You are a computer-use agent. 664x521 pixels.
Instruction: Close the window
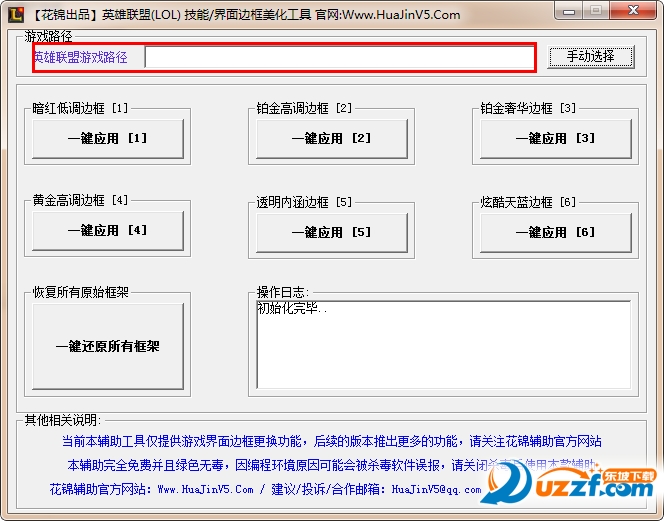click(634, 11)
